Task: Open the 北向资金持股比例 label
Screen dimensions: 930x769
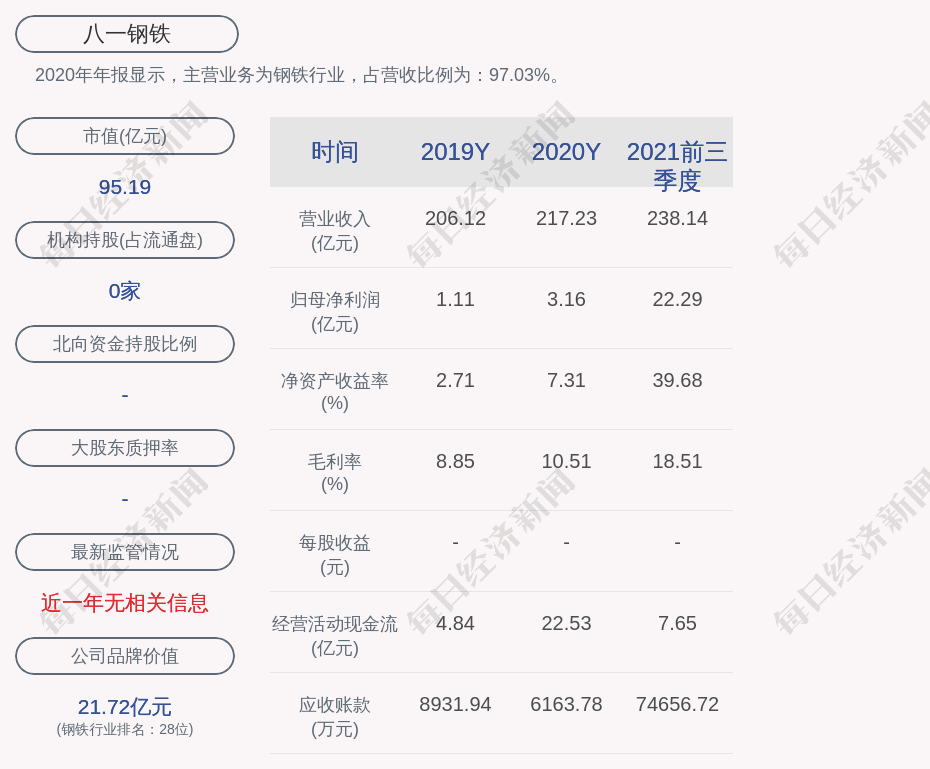Action: [125, 344]
